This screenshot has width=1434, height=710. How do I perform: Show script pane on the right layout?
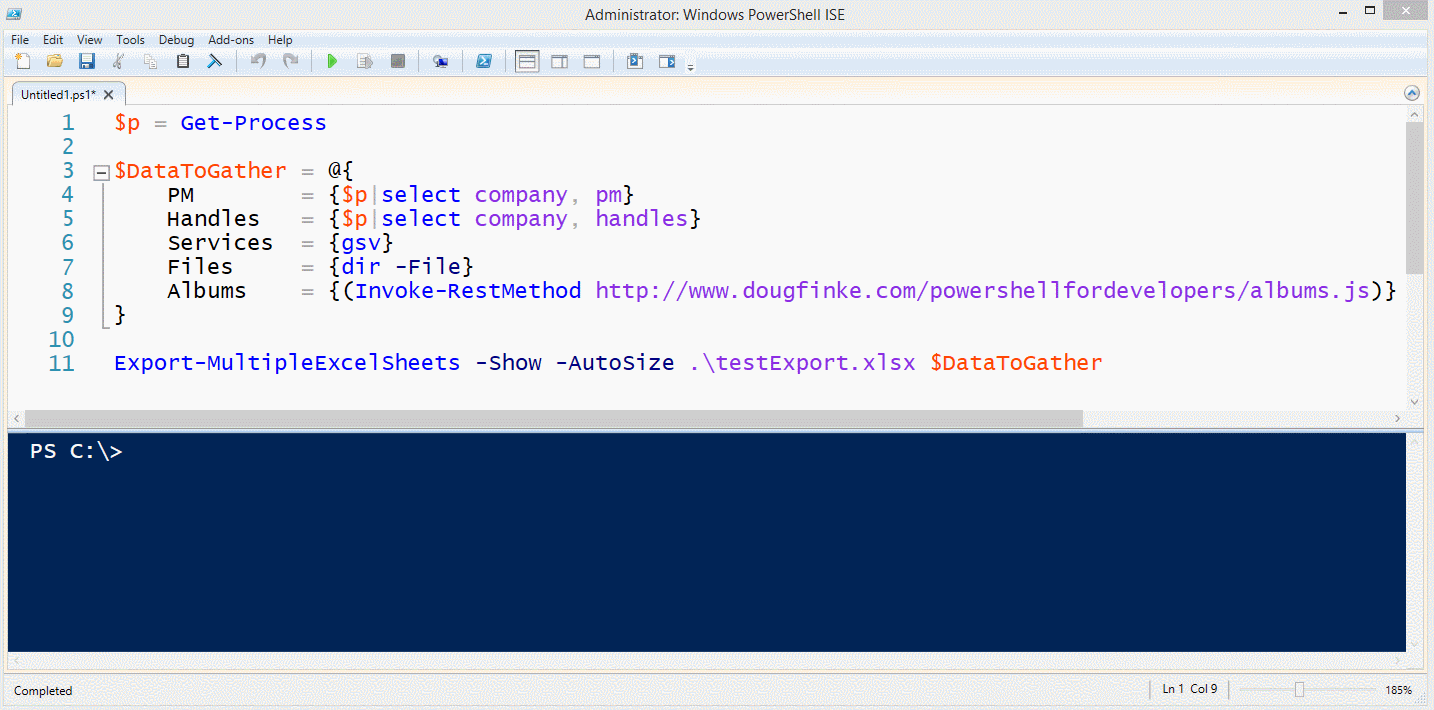tap(559, 62)
